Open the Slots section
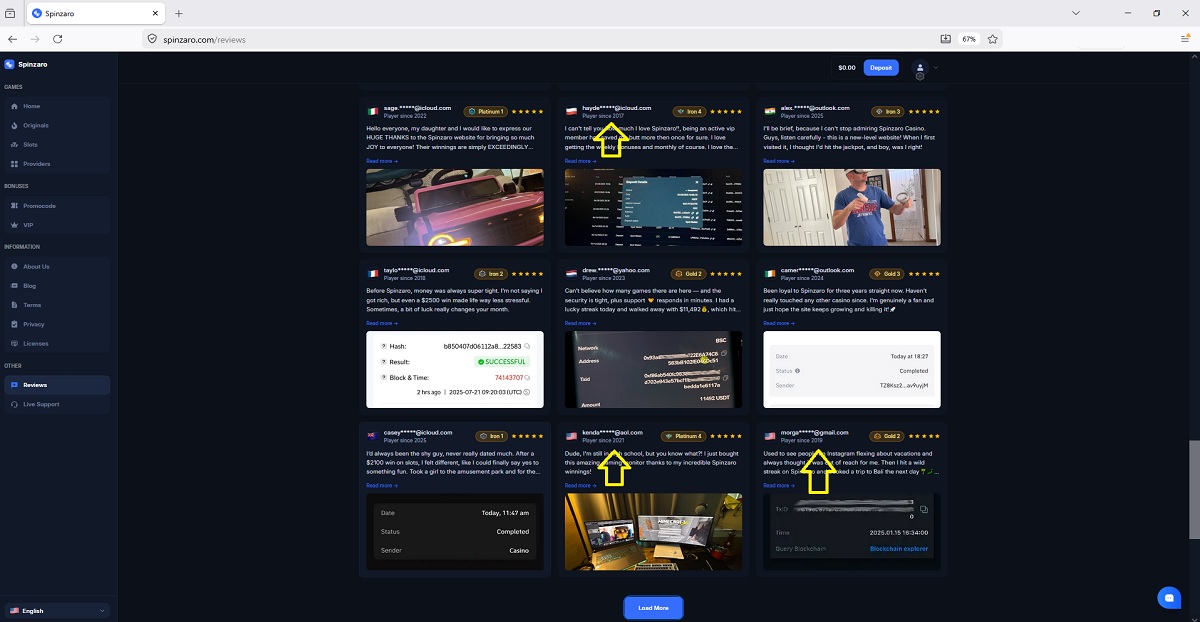The width and height of the screenshot is (1200, 622). click(30, 145)
